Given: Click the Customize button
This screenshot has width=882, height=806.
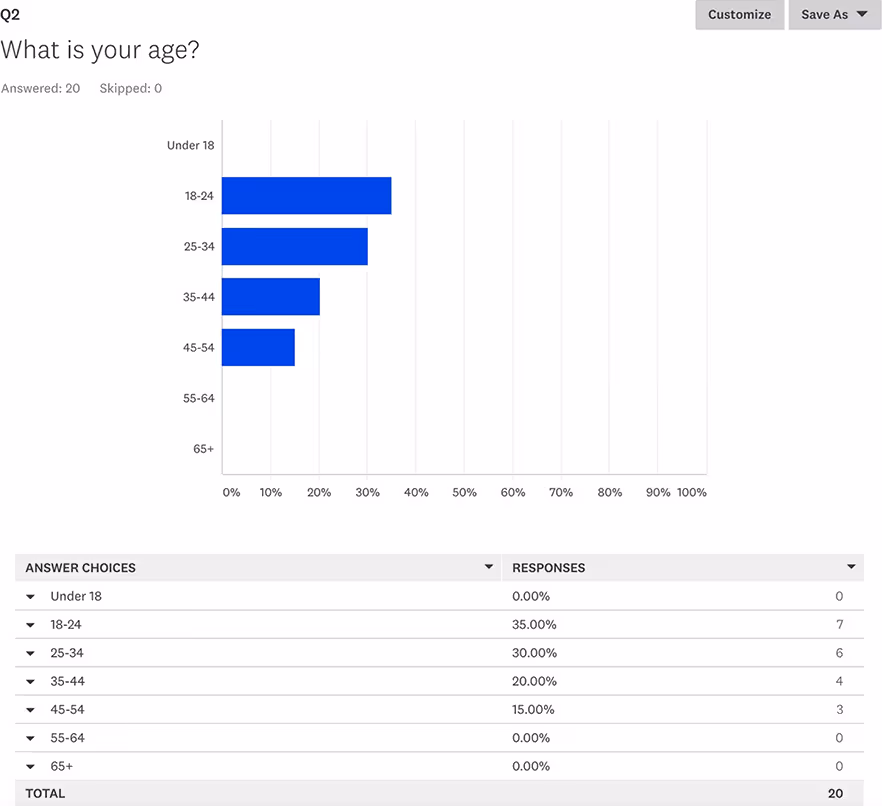Looking at the screenshot, I should pos(739,15).
